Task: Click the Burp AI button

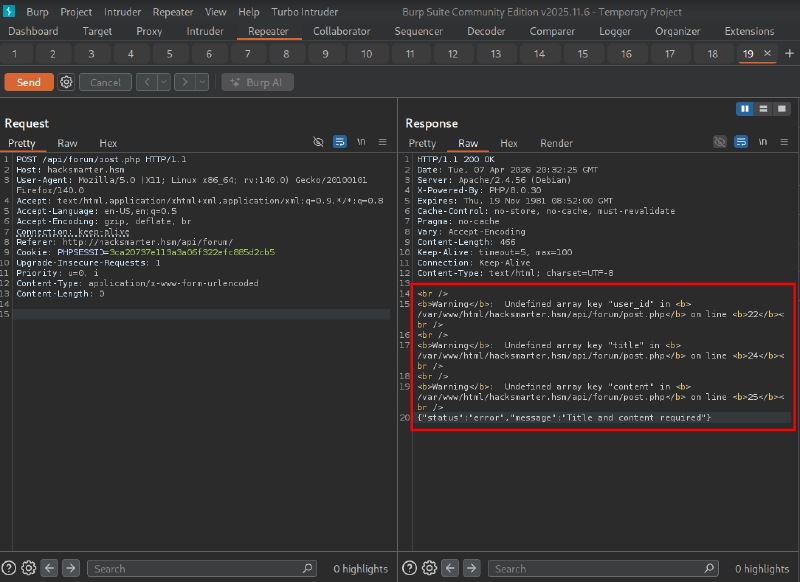Action: (257, 82)
